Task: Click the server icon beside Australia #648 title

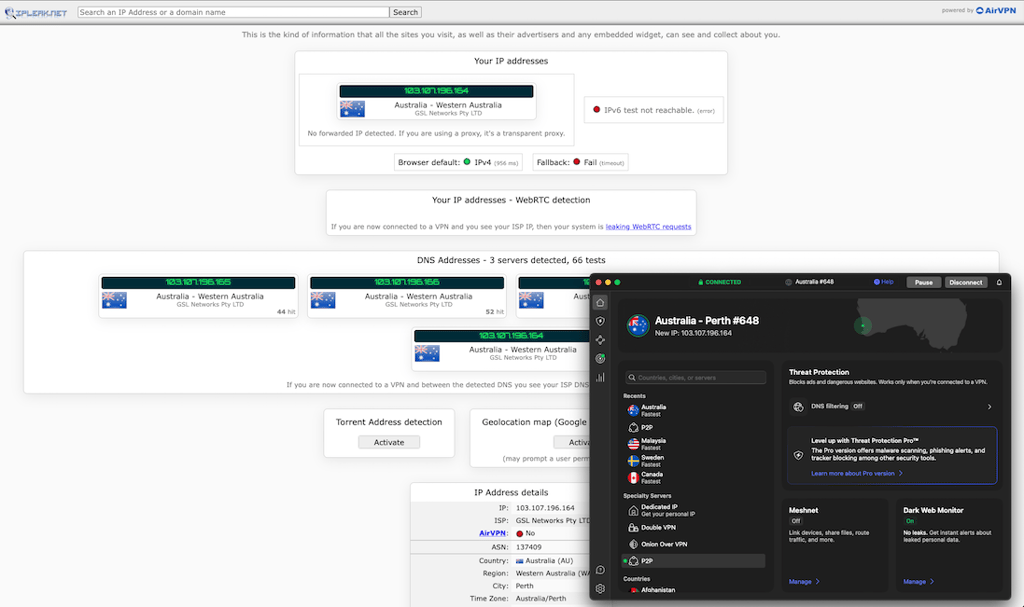Action: pyautogui.click(x=788, y=282)
